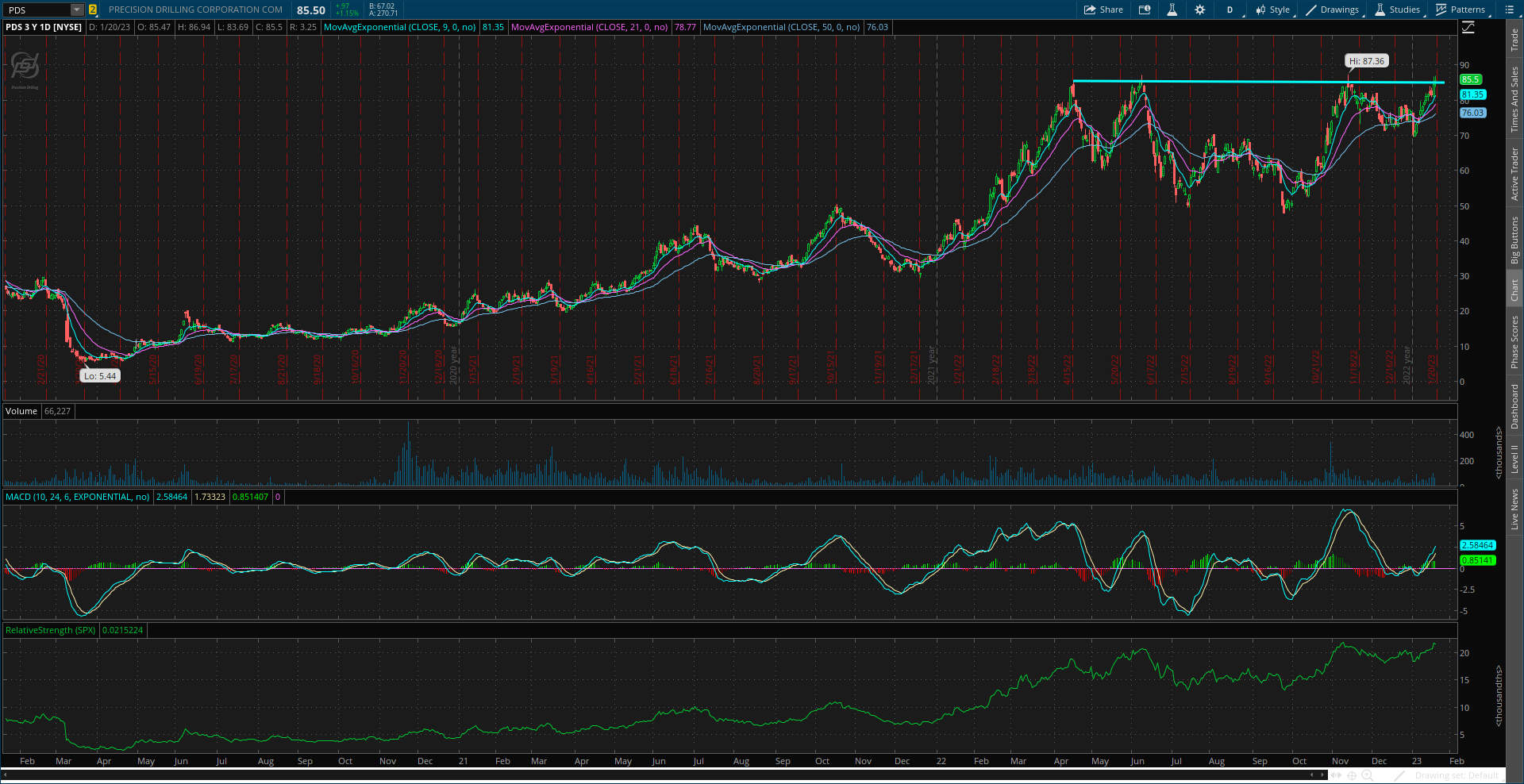The image size is (1524, 784).
Task: Click the chart type icon above the price axis
Action: pyautogui.click(x=1469, y=25)
